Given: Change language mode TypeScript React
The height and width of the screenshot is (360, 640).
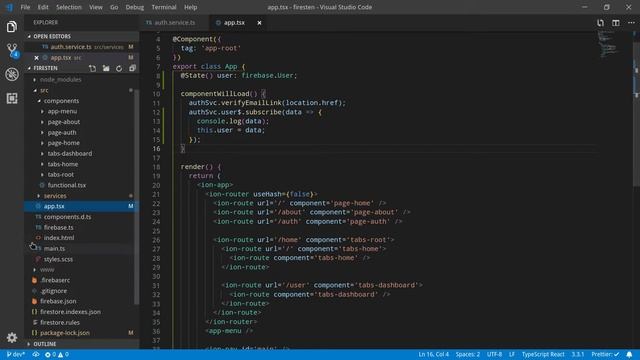Looking at the screenshot, I should 543,354.
